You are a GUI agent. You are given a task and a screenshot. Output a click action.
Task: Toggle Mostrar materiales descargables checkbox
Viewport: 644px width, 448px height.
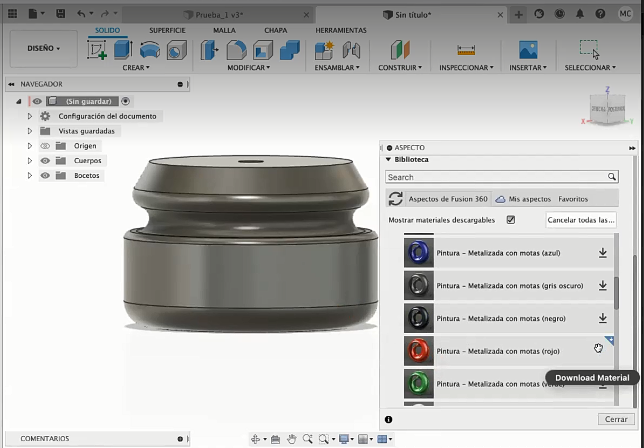tap(511, 220)
